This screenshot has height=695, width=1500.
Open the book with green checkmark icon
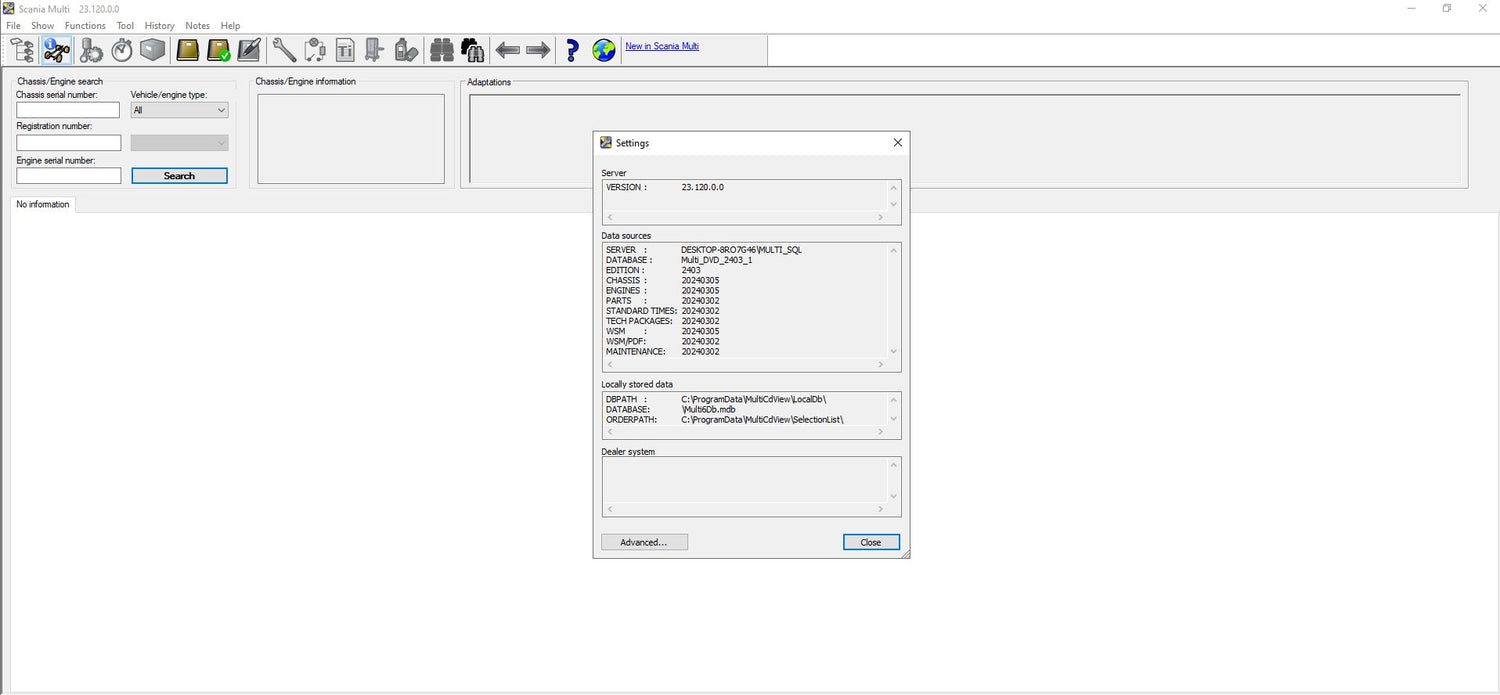(x=219, y=50)
